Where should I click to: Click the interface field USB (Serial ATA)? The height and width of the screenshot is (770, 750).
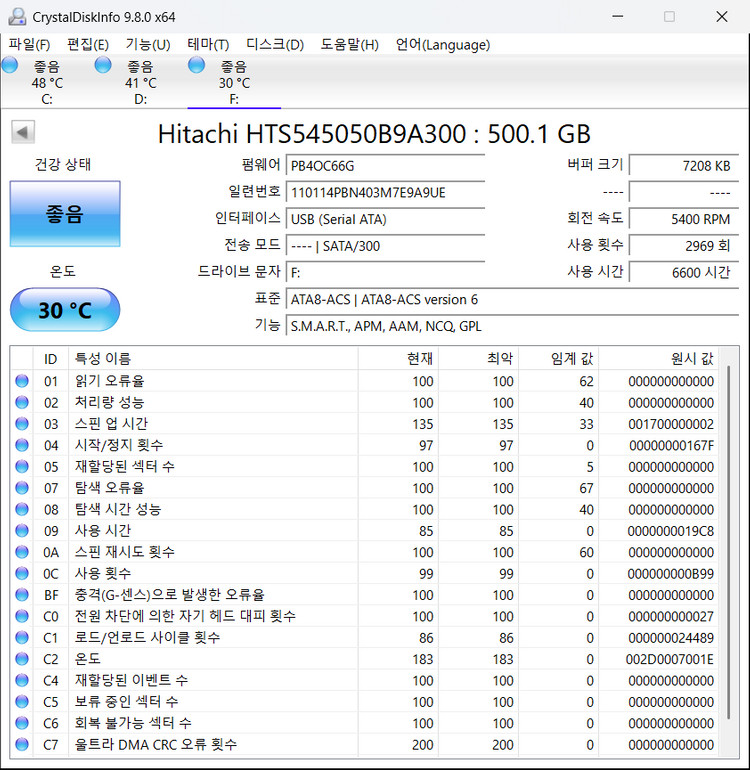[x=386, y=219]
